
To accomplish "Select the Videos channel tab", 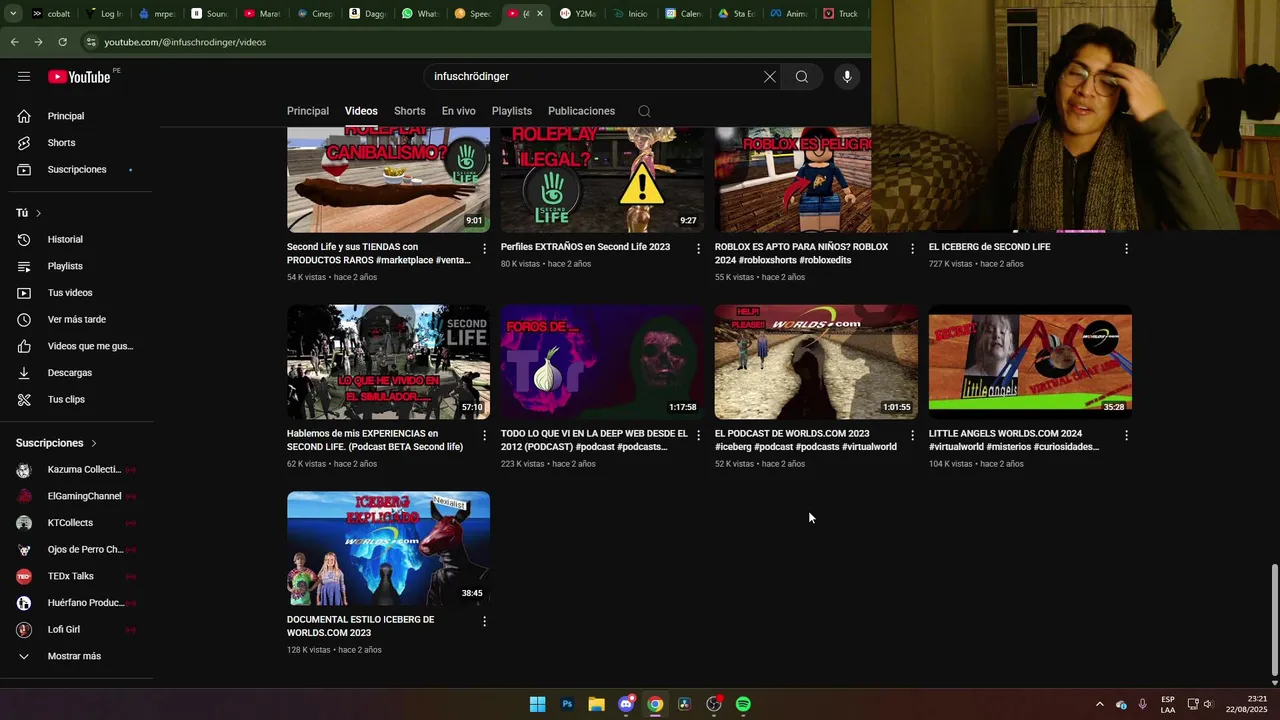I will point(361,111).
